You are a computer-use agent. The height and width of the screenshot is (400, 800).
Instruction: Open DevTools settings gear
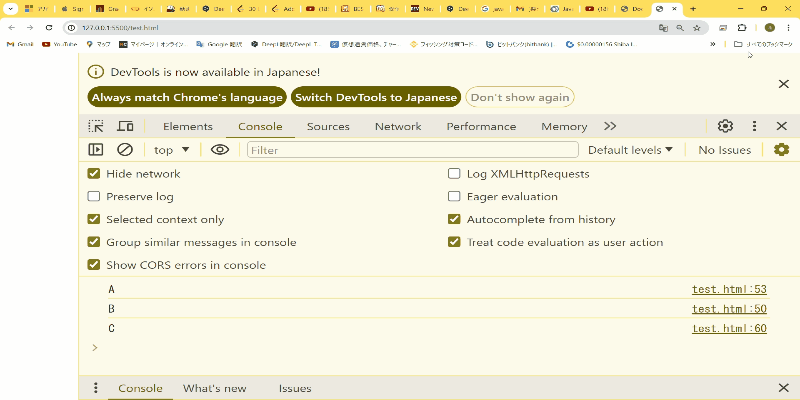(x=726, y=126)
